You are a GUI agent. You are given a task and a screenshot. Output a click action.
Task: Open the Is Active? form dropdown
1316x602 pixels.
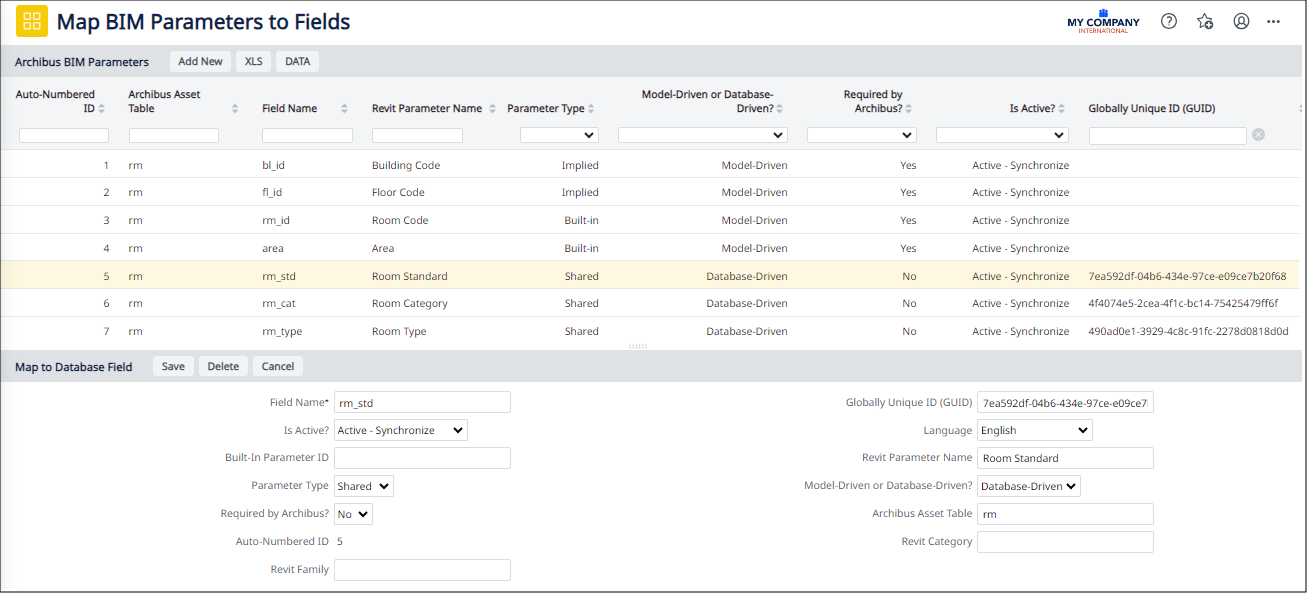pos(400,430)
